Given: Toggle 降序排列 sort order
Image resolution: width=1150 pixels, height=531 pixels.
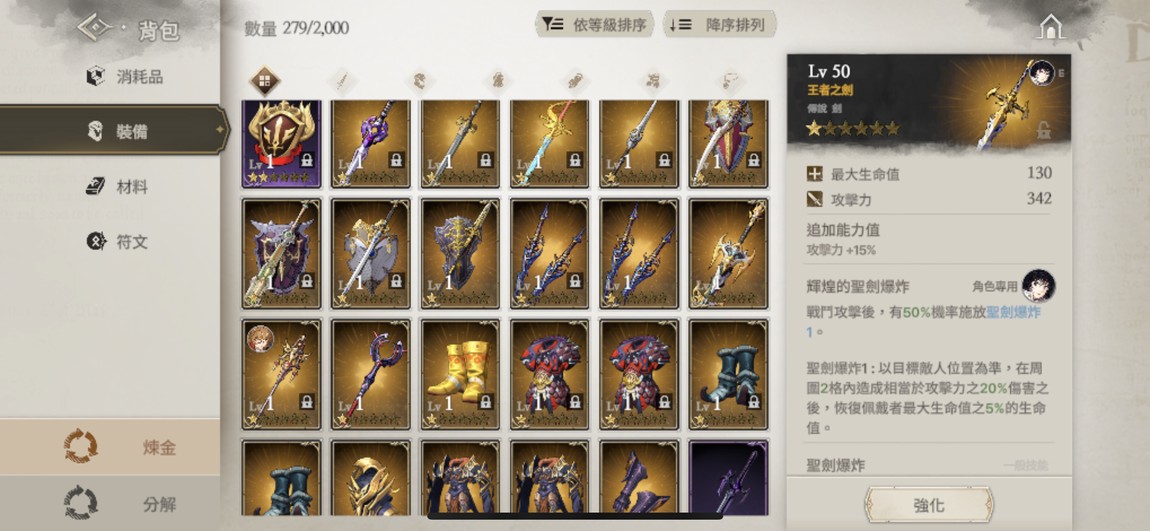Looking at the screenshot, I should click(719, 25).
